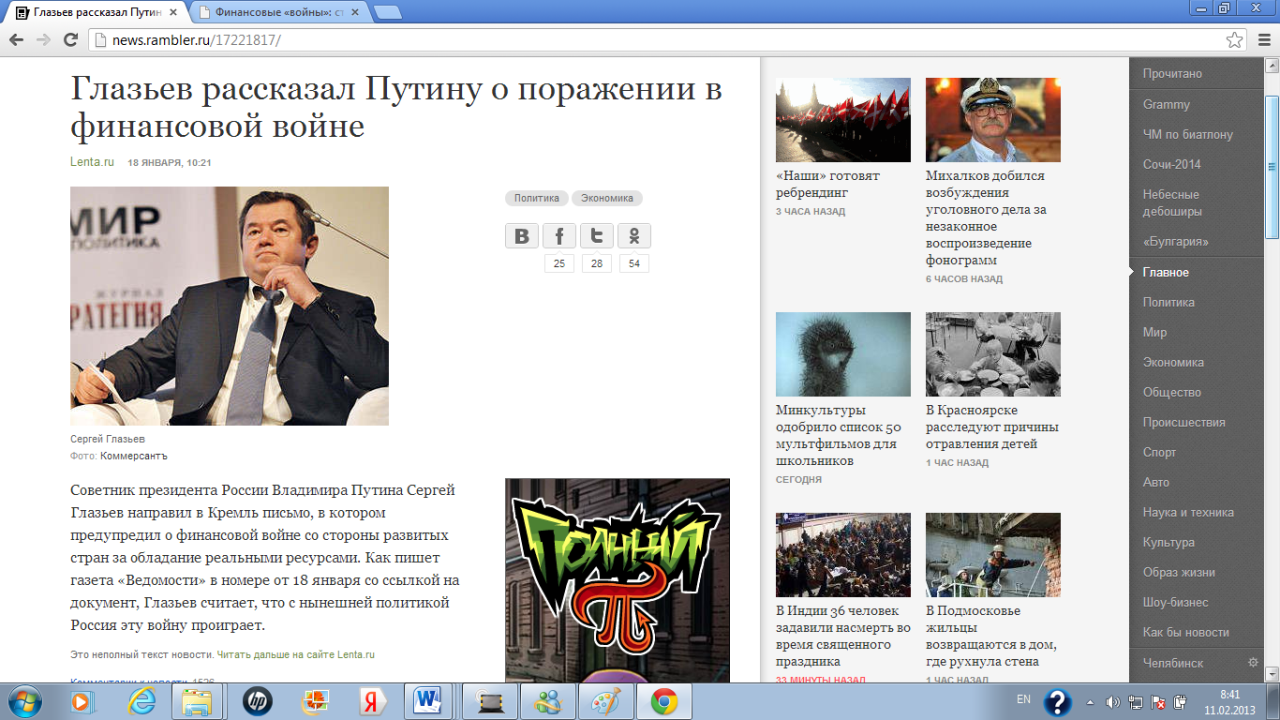Share the article on Twitter

tap(596, 236)
